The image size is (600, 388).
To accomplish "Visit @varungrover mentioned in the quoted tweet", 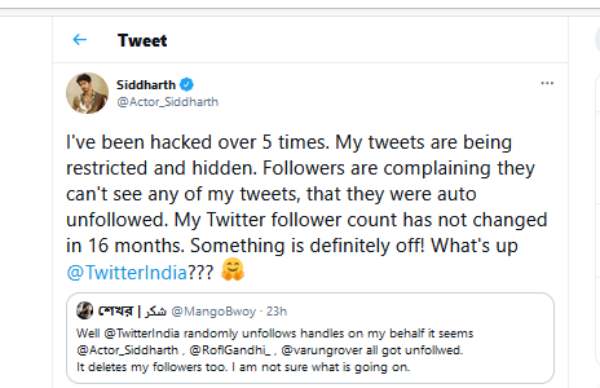I will pyautogui.click(x=322, y=350).
